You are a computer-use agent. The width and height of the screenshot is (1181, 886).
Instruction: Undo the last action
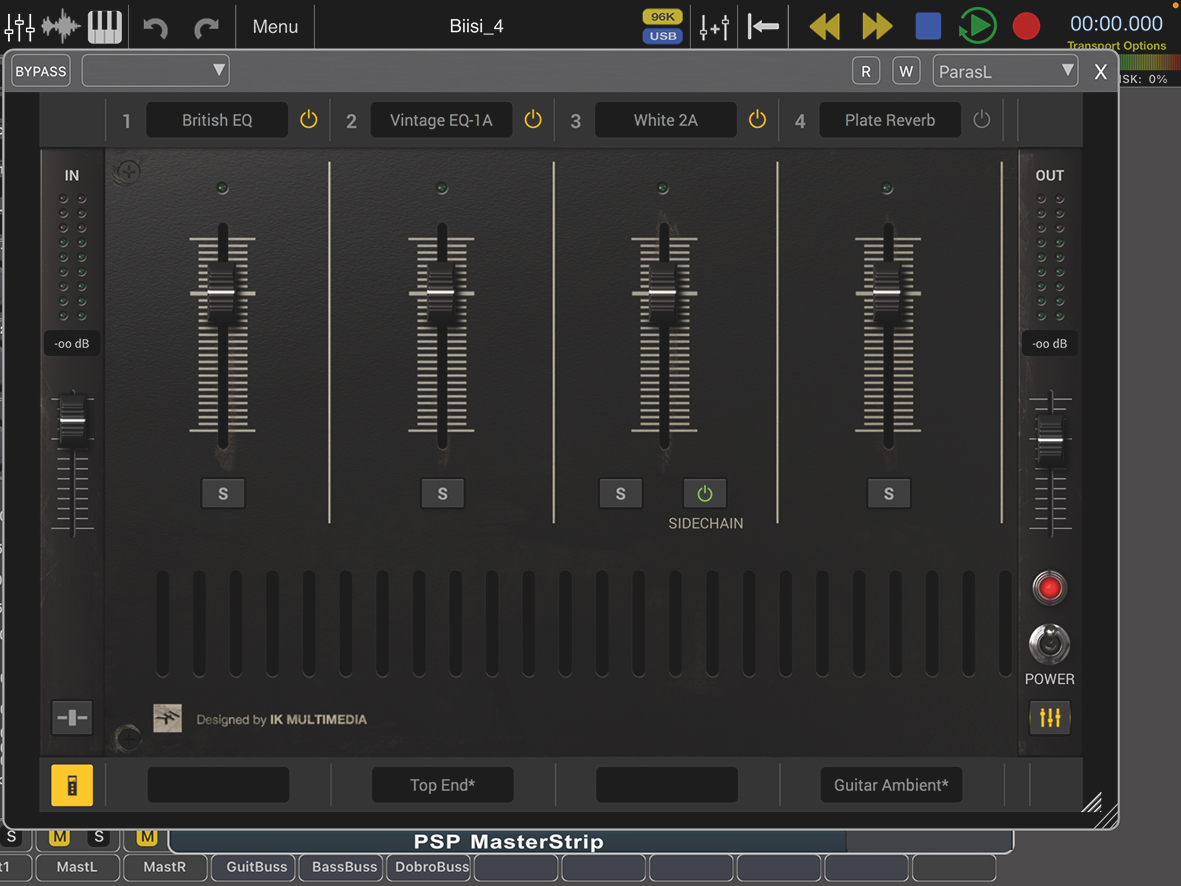[155, 28]
